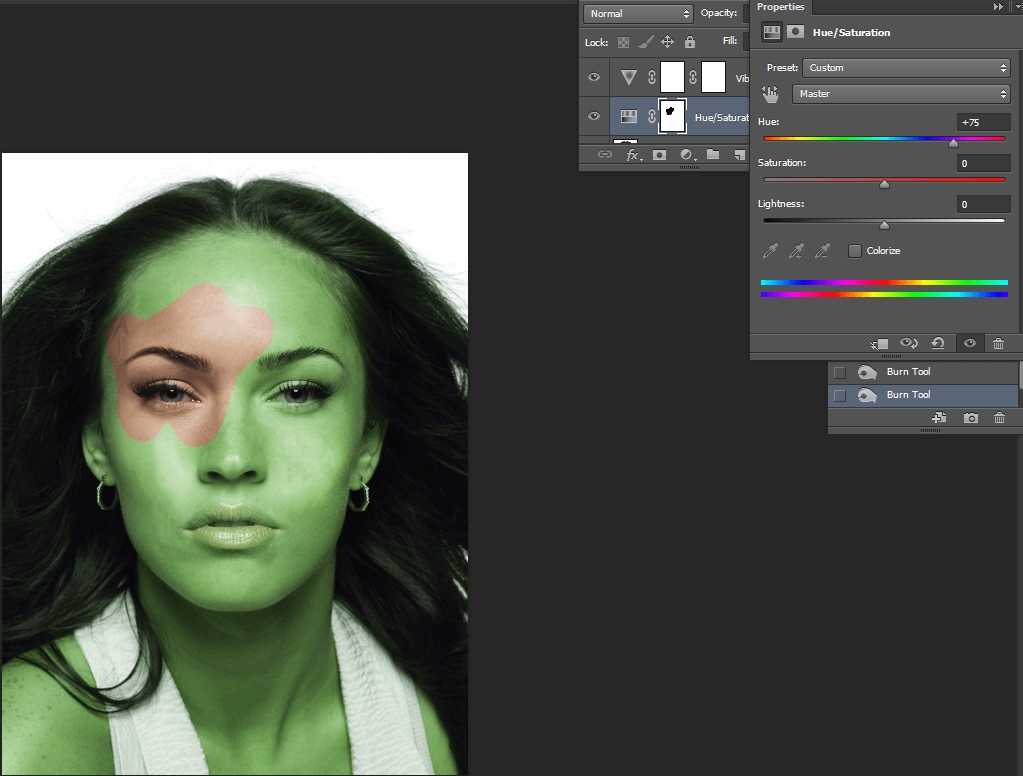Screen dimensions: 1023x776
Task: Click the layer mask icon in Properties header
Action: click(x=796, y=32)
